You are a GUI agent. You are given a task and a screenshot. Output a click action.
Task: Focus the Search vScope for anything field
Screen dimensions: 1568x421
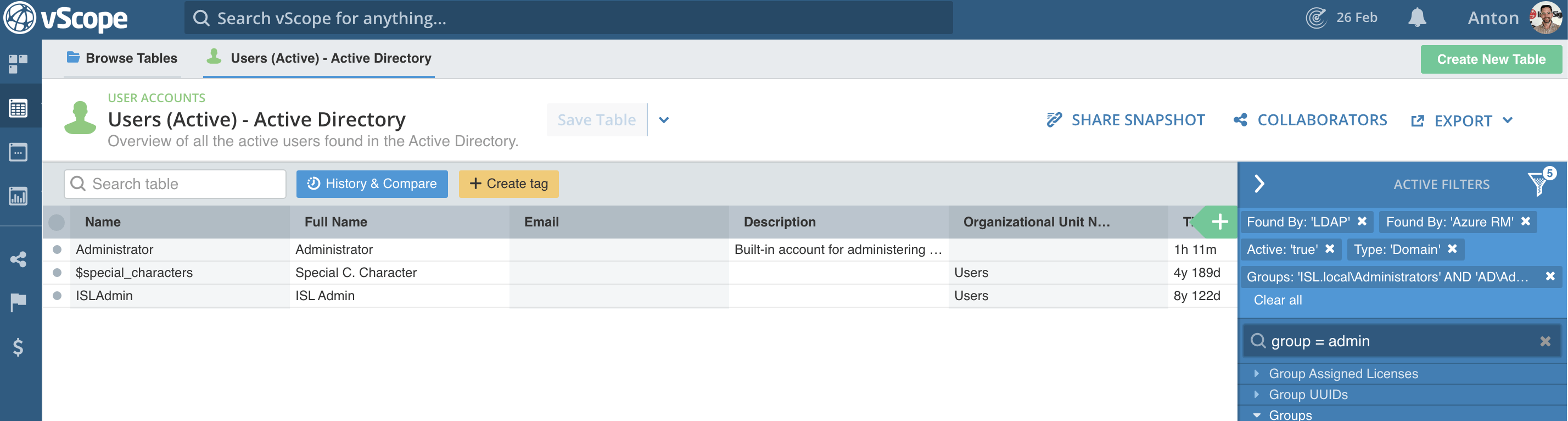pyautogui.click(x=569, y=18)
